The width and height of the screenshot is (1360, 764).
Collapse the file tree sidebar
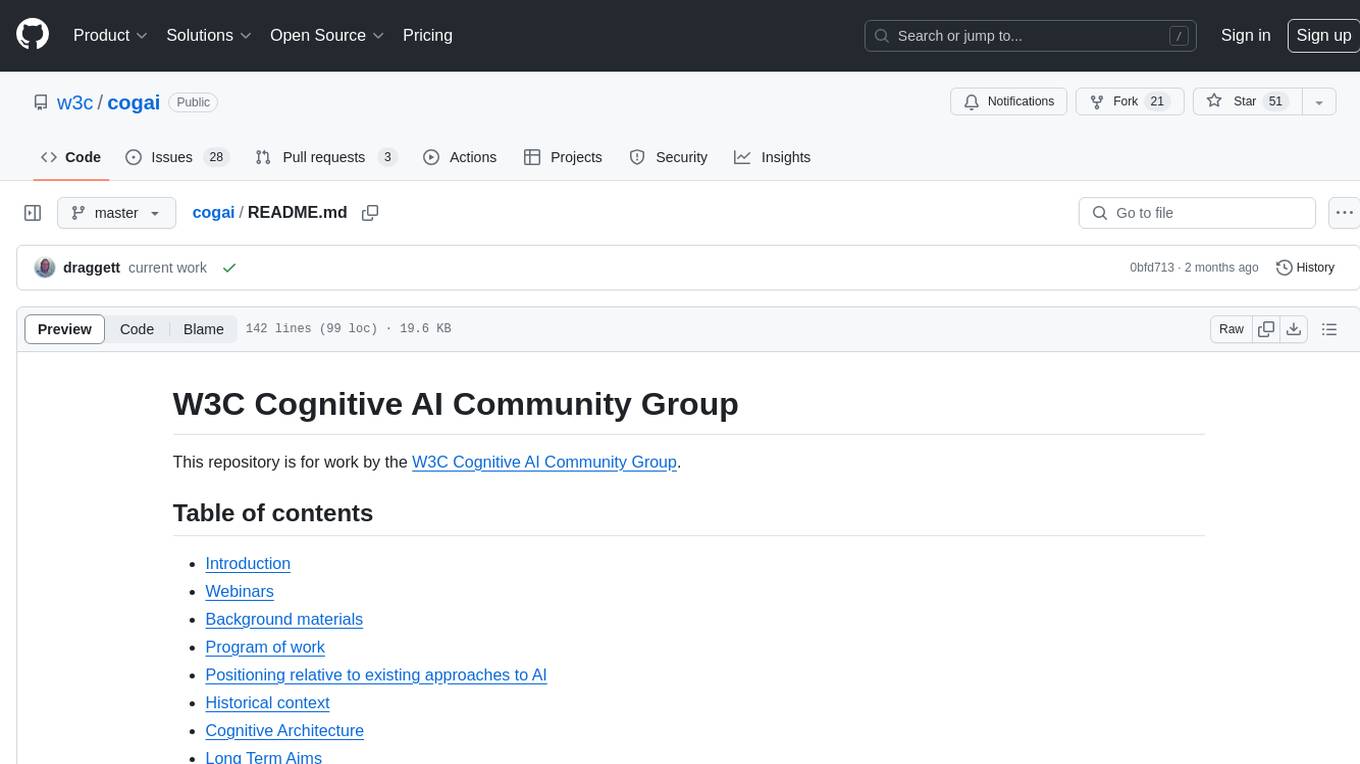[x=33, y=213]
